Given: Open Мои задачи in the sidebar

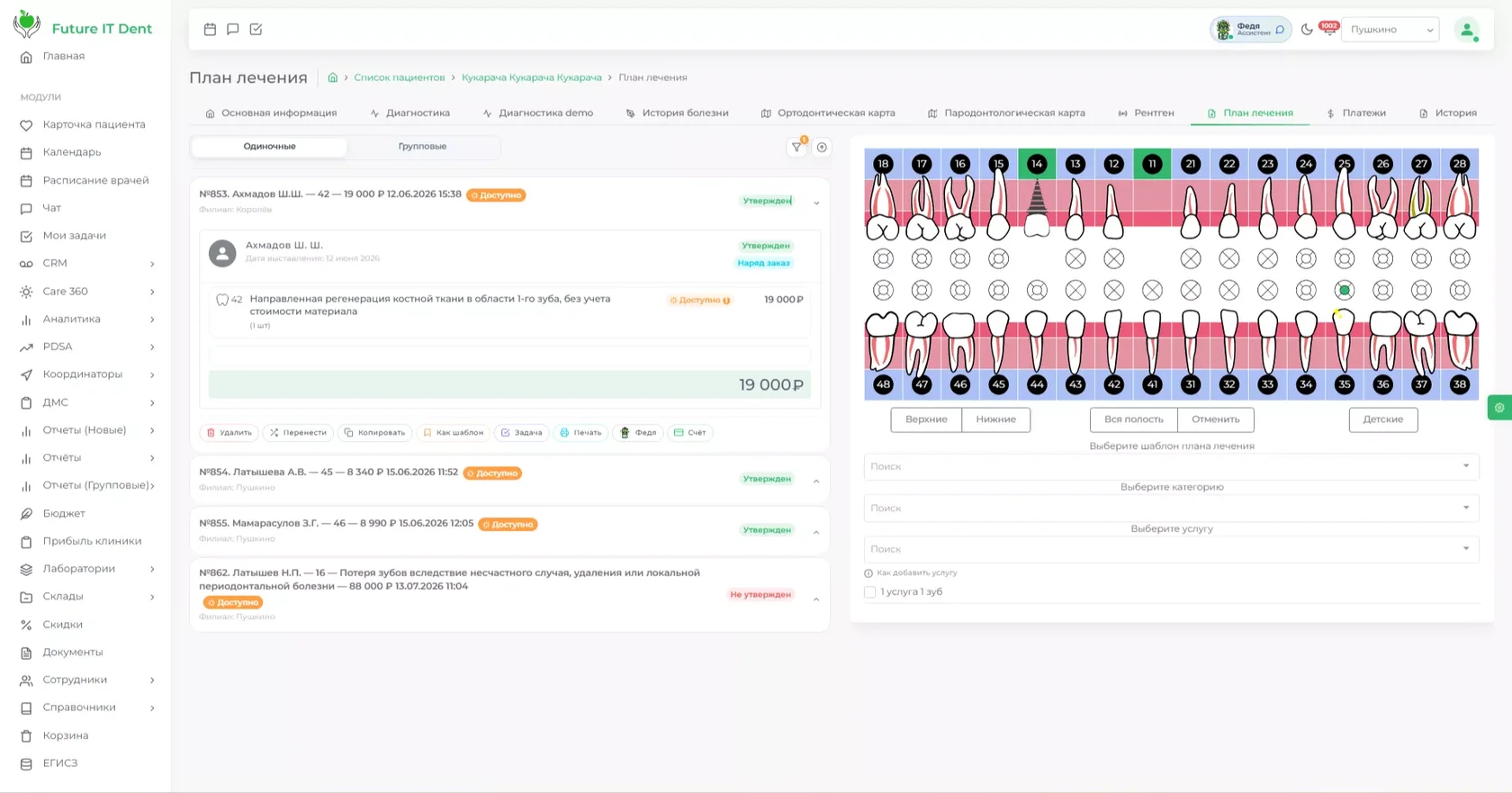Looking at the screenshot, I should (74, 236).
